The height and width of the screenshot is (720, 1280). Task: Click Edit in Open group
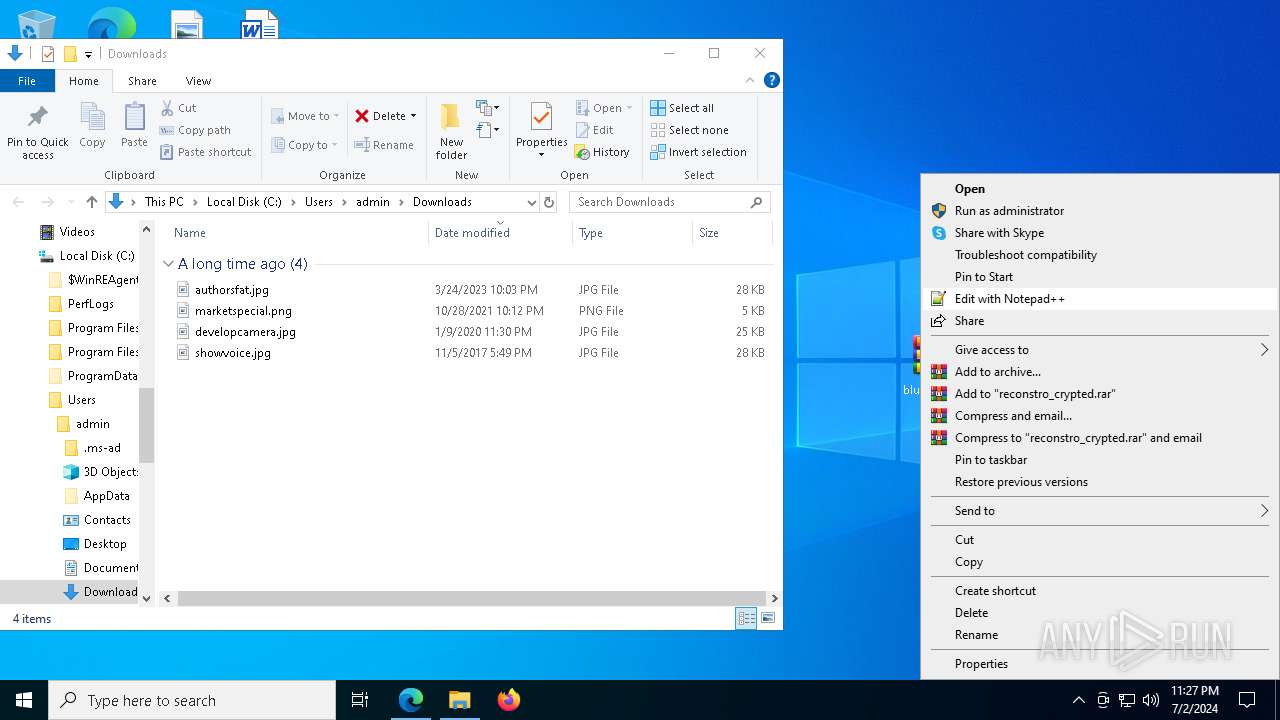coord(594,130)
